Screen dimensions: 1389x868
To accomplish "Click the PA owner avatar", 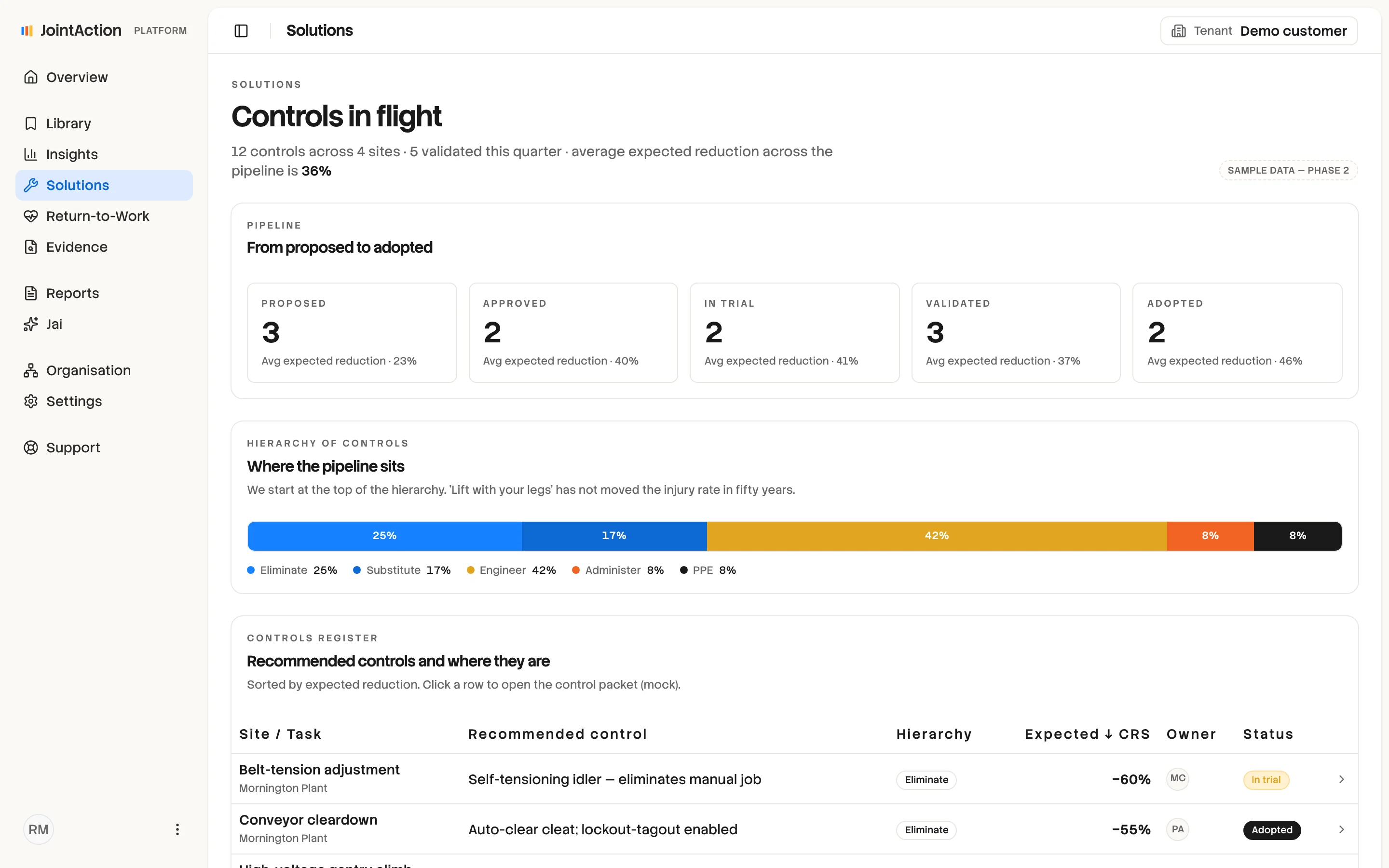I will pos(1178,829).
